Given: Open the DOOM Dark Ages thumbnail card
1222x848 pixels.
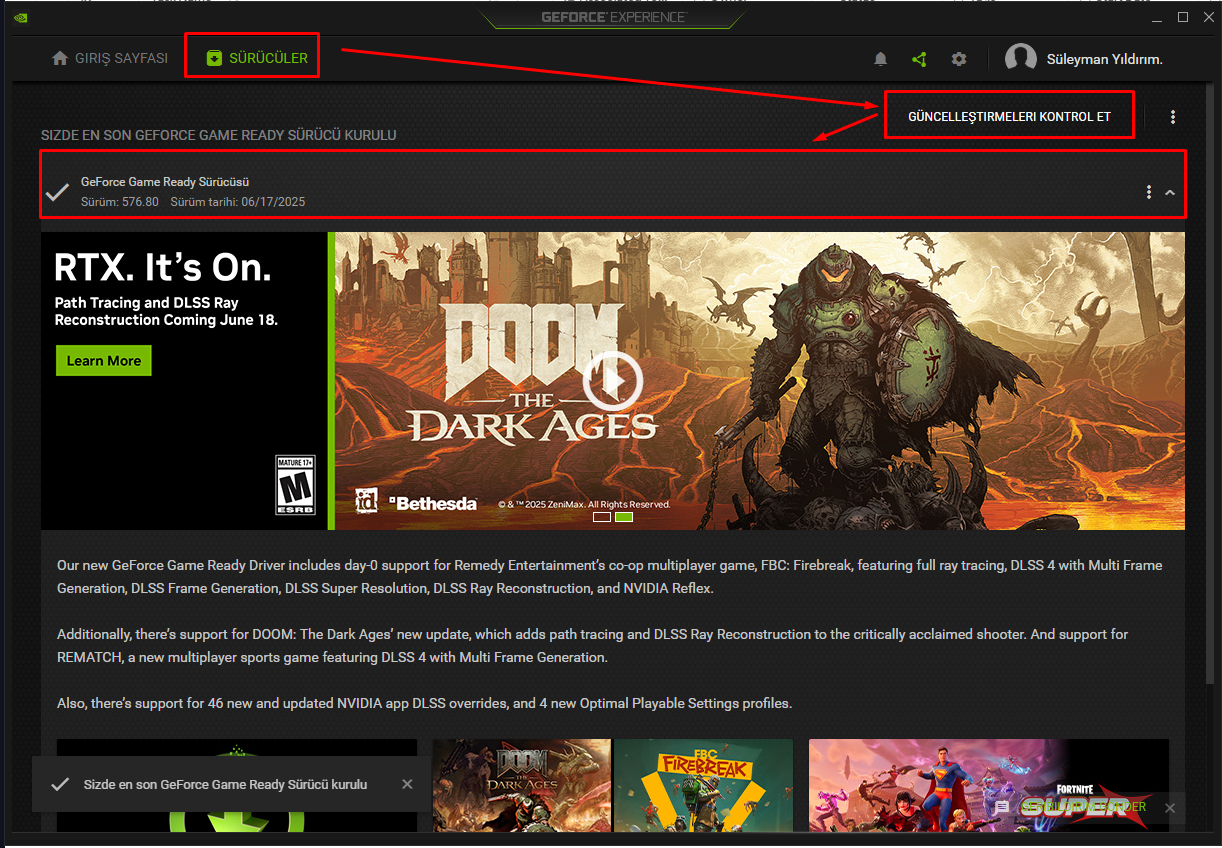Looking at the screenshot, I should point(522,785).
